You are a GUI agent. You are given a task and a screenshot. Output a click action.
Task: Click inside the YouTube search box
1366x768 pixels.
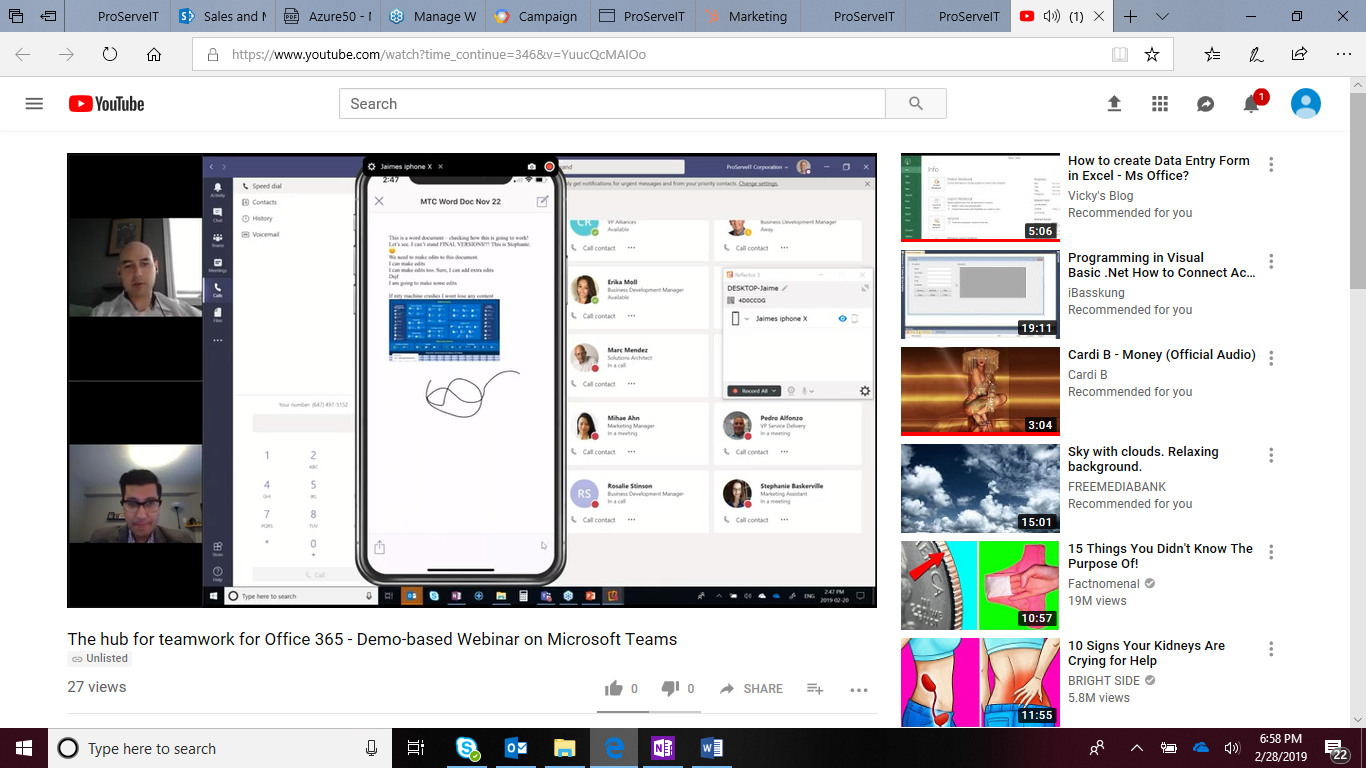point(612,104)
